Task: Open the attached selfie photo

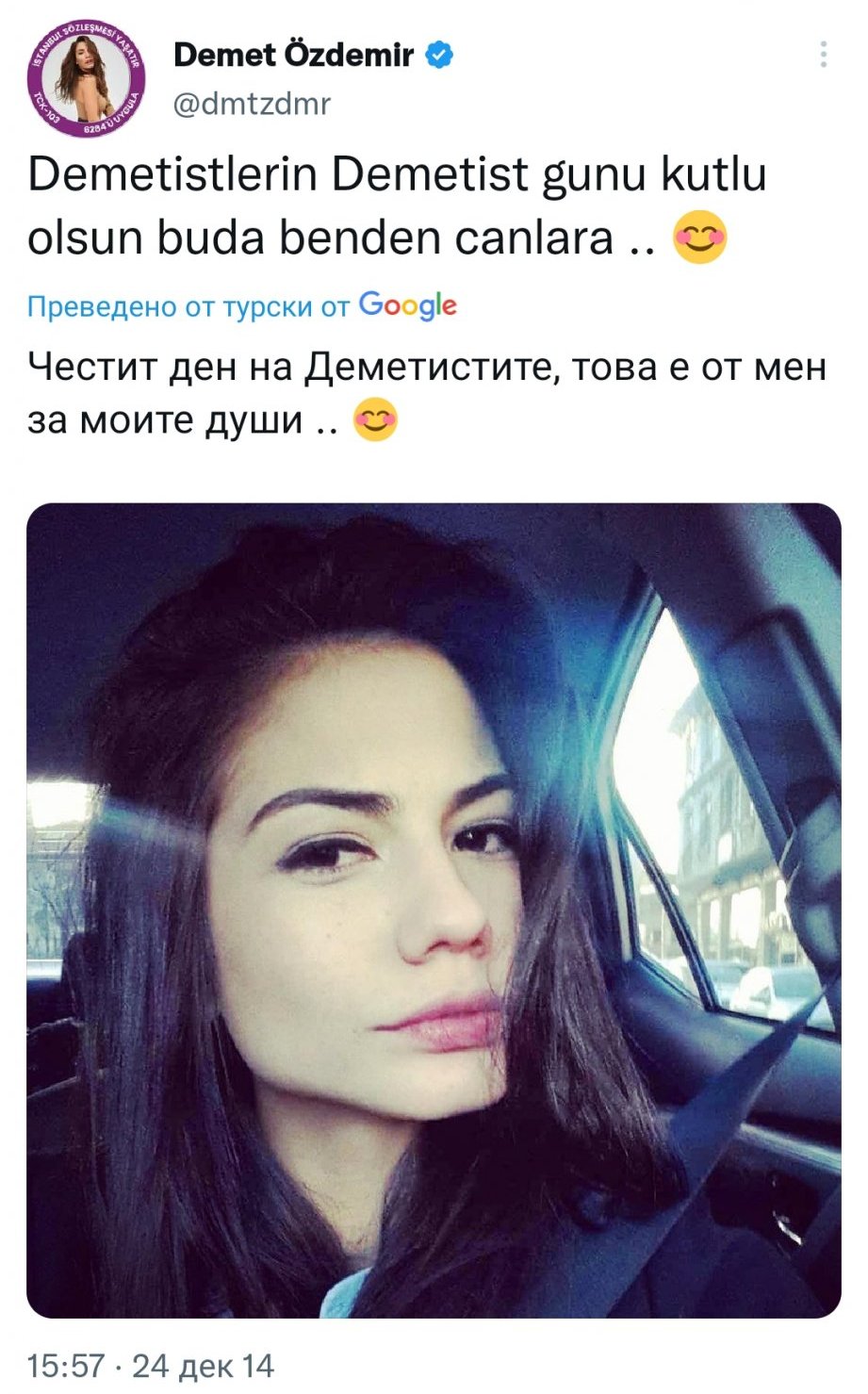Action: 434,910
